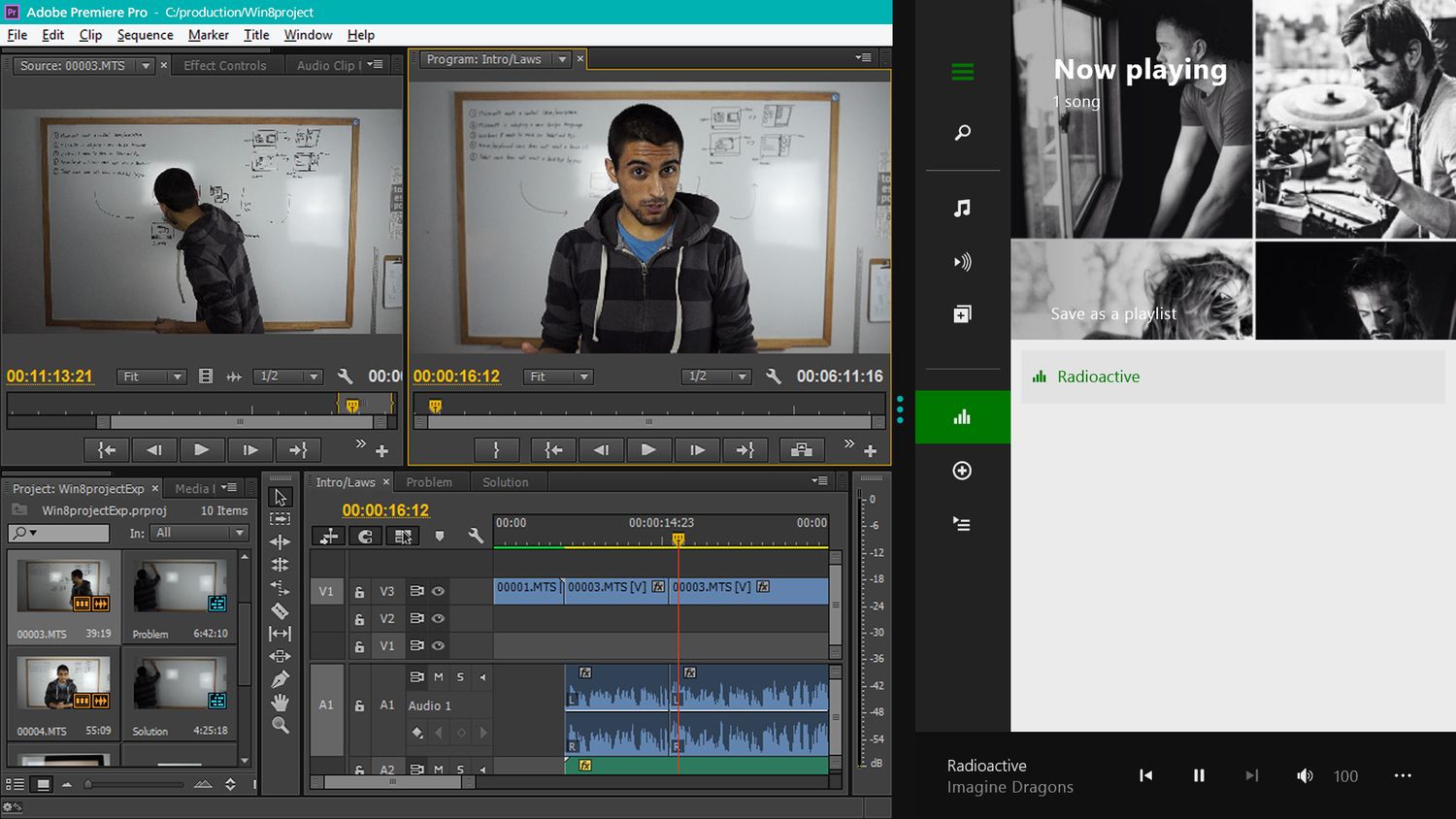The width and height of the screenshot is (1456, 819).
Task: Click Save as a playlist
Action: click(x=1113, y=313)
